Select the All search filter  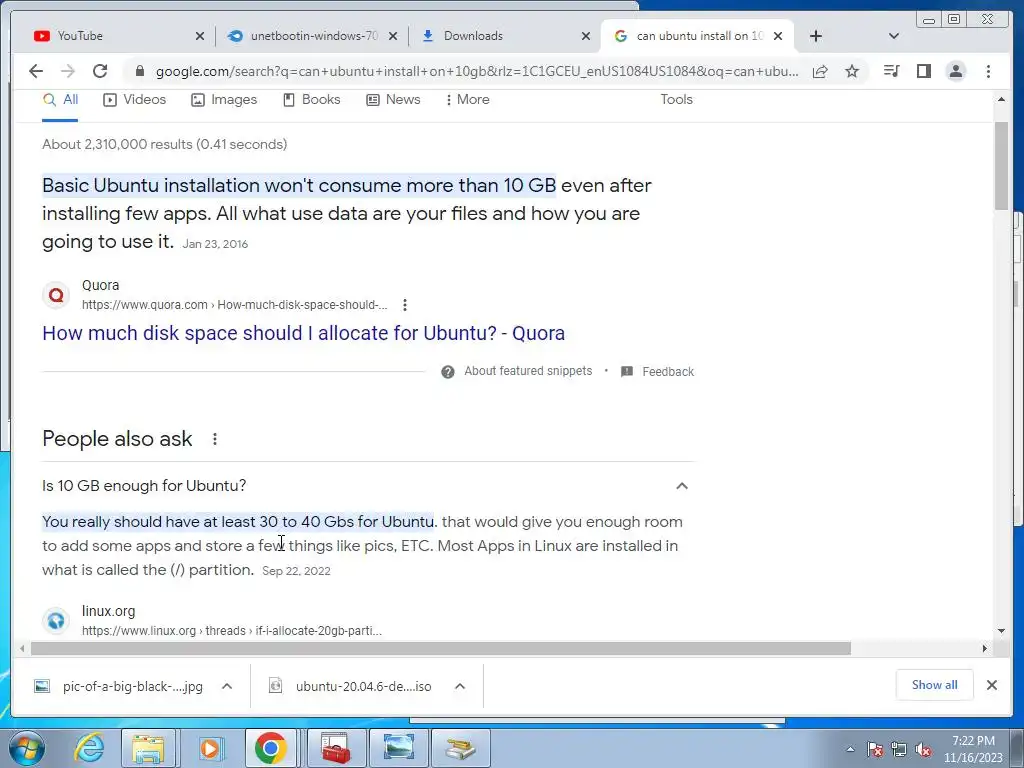coord(60,100)
